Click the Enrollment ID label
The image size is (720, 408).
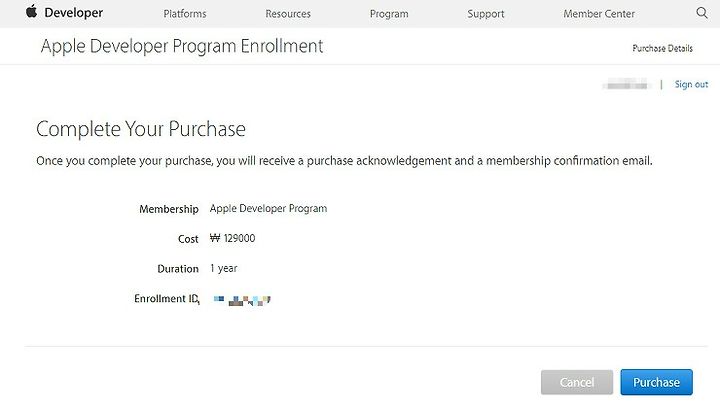click(x=166, y=298)
